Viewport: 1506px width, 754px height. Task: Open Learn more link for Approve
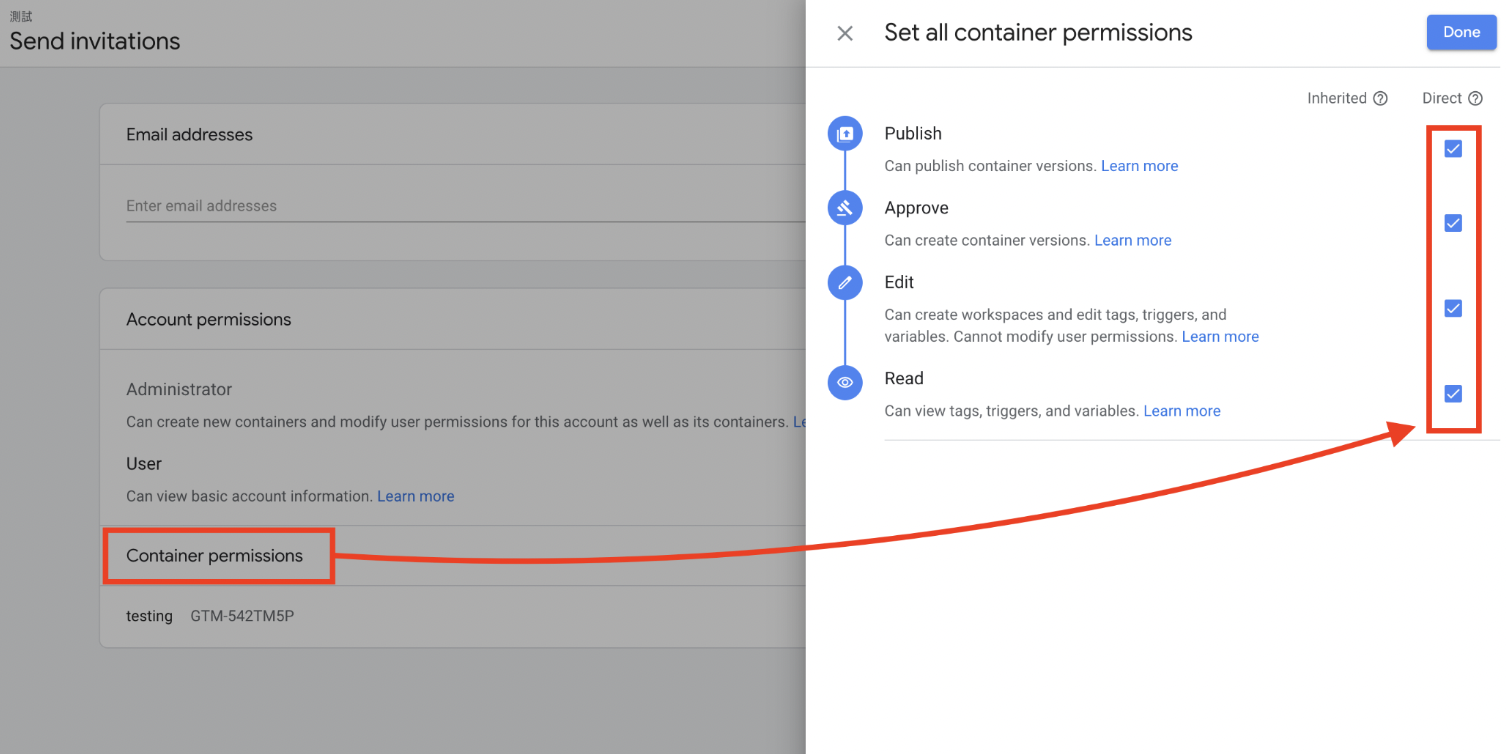[x=1132, y=240]
